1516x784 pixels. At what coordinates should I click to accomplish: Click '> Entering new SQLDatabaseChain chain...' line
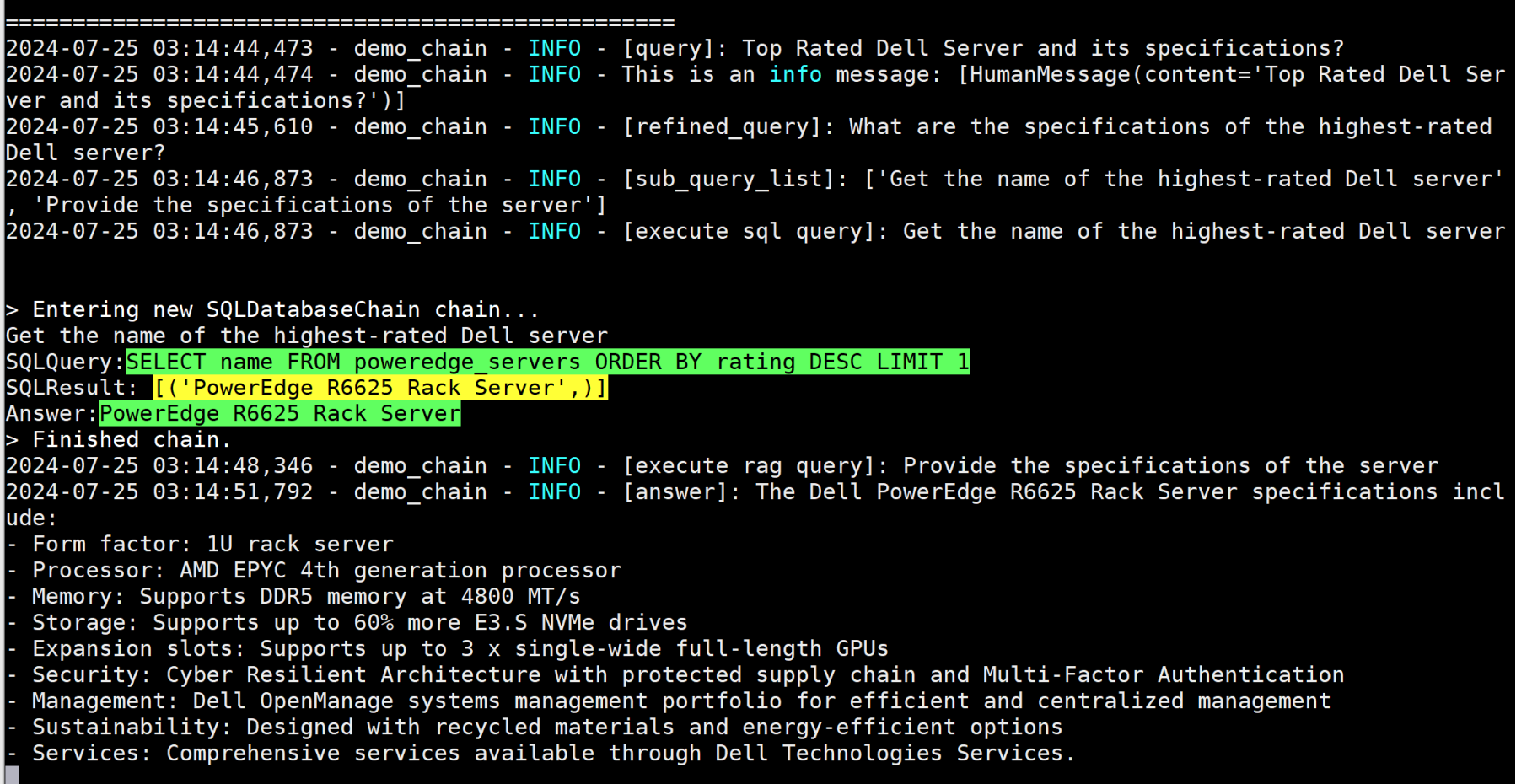[272, 310]
